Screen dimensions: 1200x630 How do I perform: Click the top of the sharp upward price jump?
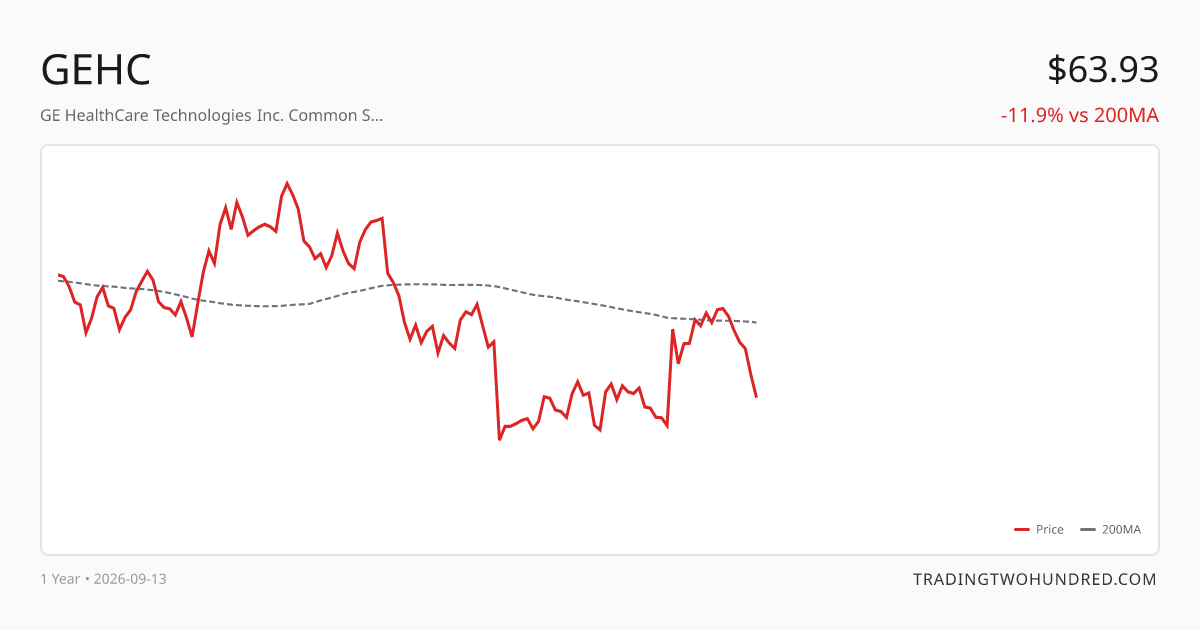point(672,330)
